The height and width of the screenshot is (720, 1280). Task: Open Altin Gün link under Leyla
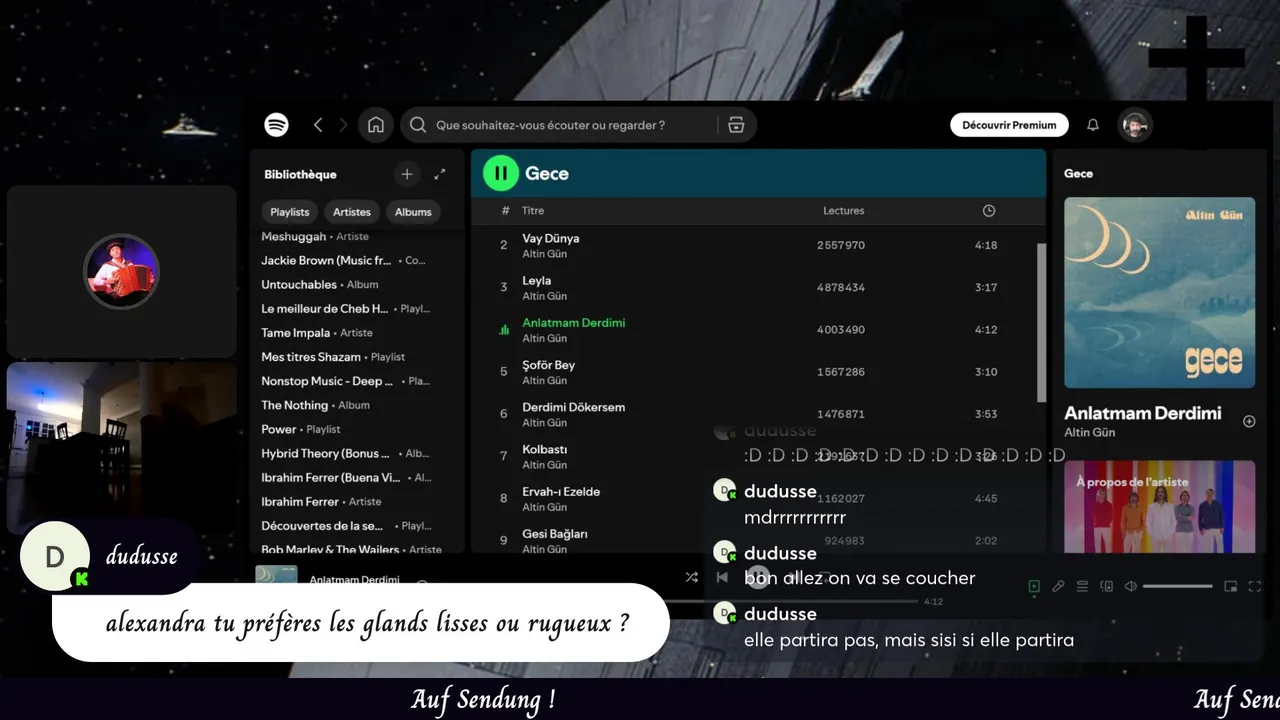pos(544,296)
